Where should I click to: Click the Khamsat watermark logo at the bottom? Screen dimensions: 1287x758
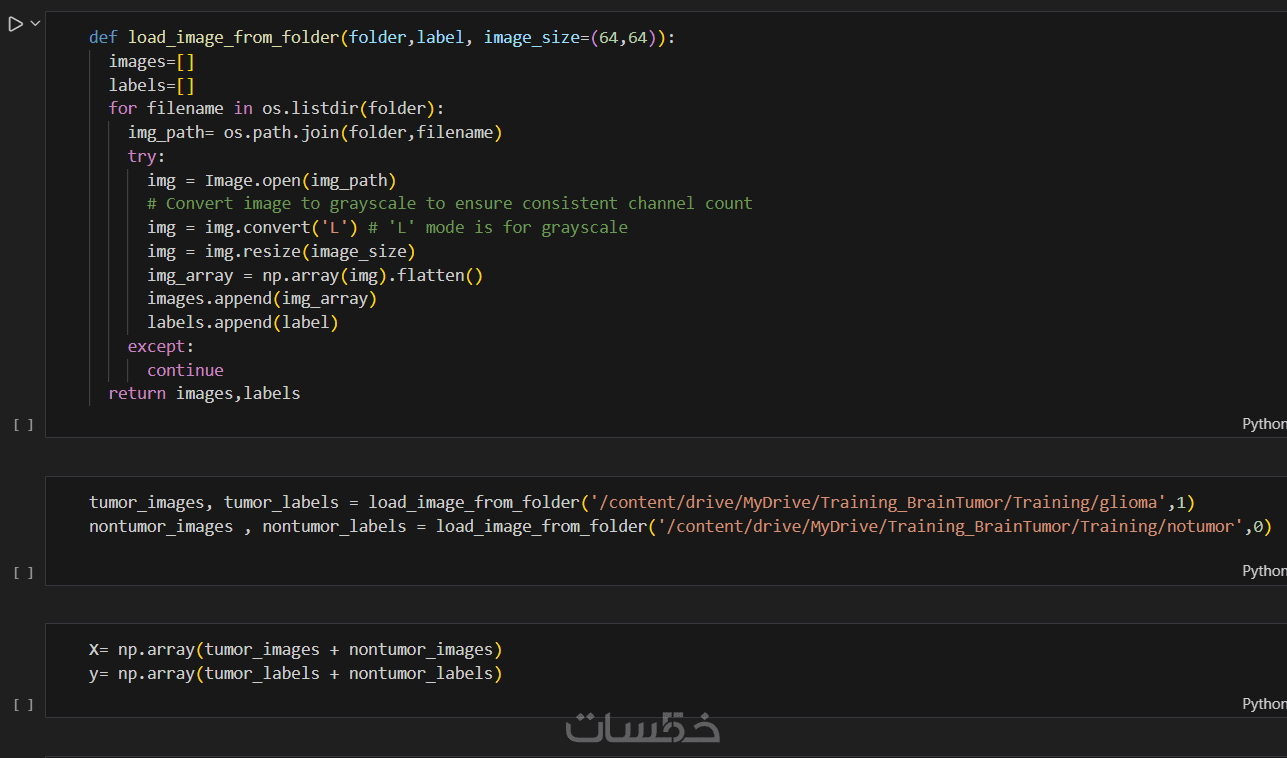pos(643,726)
